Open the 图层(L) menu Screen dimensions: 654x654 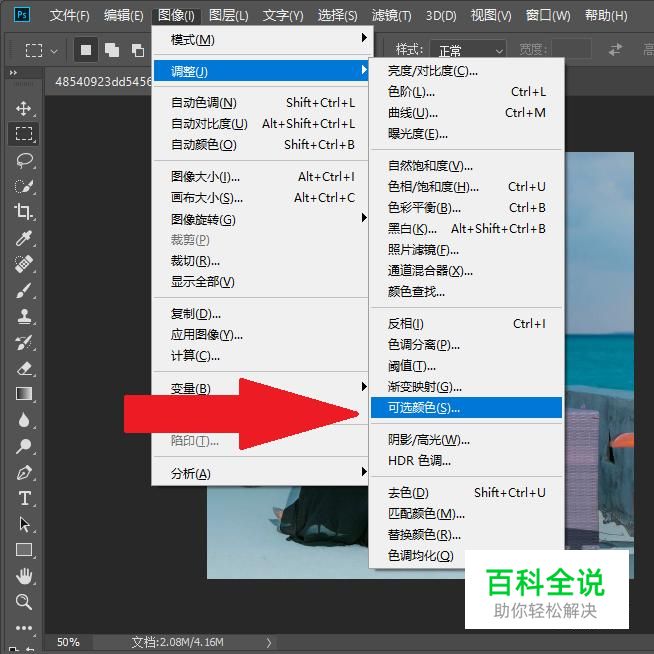pos(229,15)
